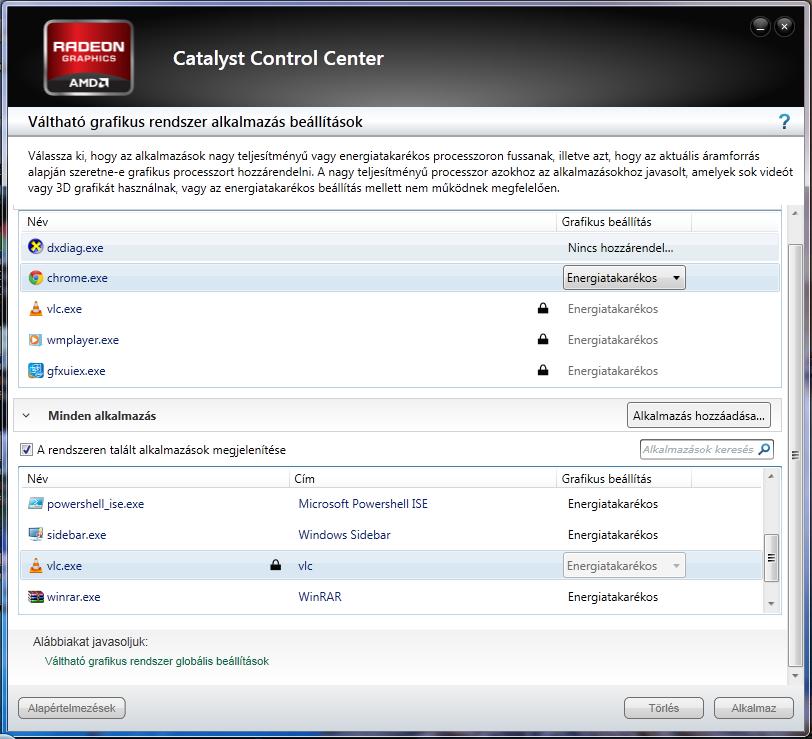This screenshot has width=812, height=739.
Task: Click the lock icon in the lower vlc.exe row
Action: 276,565
